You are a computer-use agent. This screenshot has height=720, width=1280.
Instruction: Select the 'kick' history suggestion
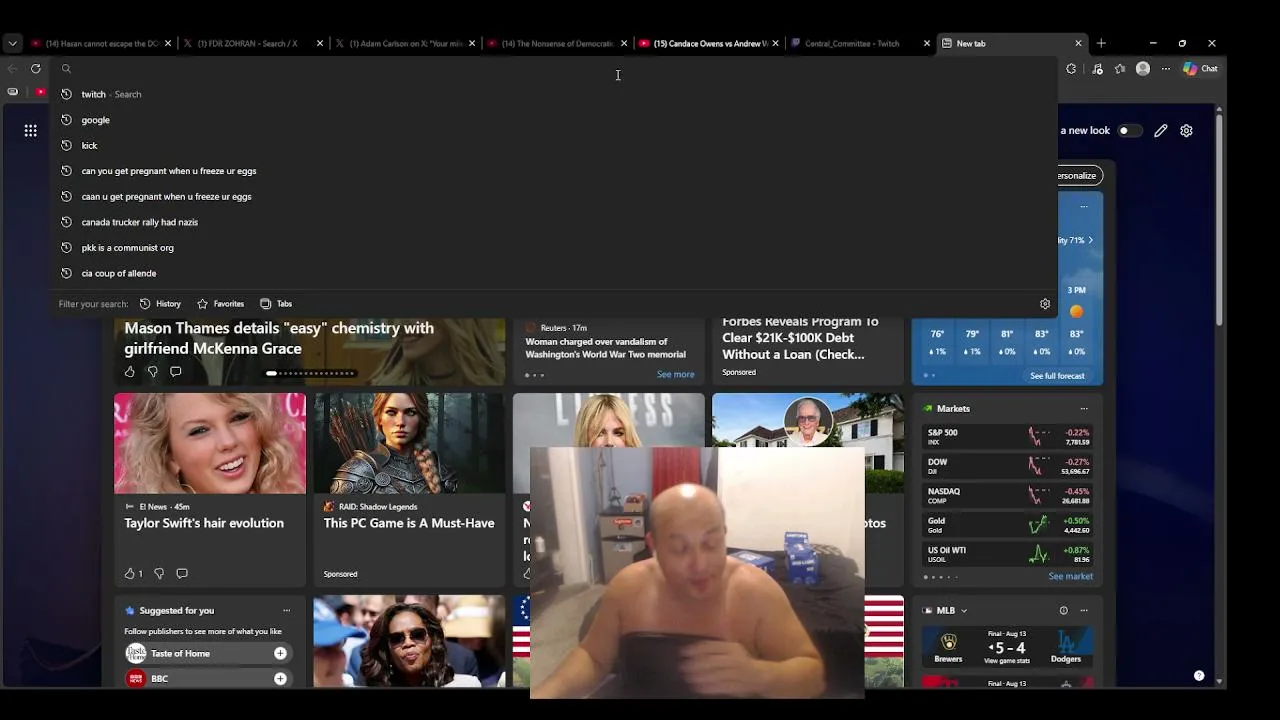coord(555,145)
